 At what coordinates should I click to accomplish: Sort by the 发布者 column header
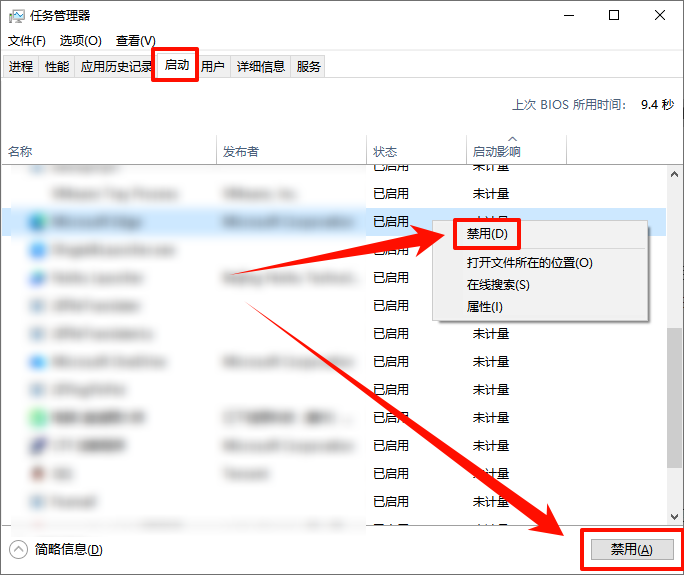pyautogui.click(x=291, y=151)
